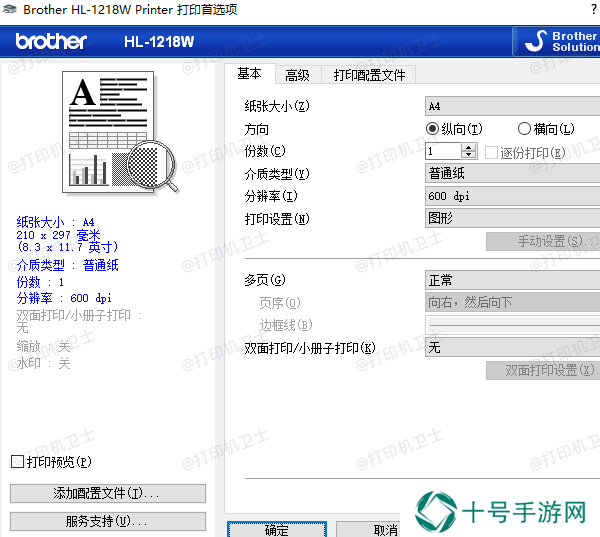Open the 分辨率 600 dpi dropdown
600x537 pixels.
(x=512, y=196)
